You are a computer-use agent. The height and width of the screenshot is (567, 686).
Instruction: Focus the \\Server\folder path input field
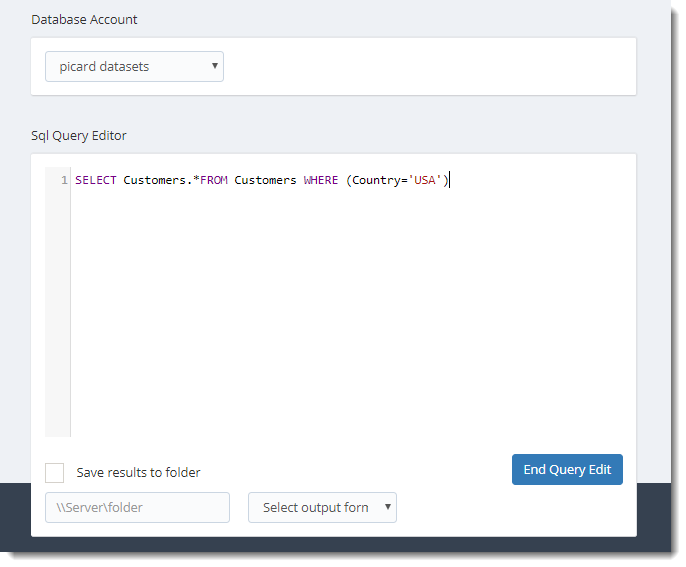point(137,508)
